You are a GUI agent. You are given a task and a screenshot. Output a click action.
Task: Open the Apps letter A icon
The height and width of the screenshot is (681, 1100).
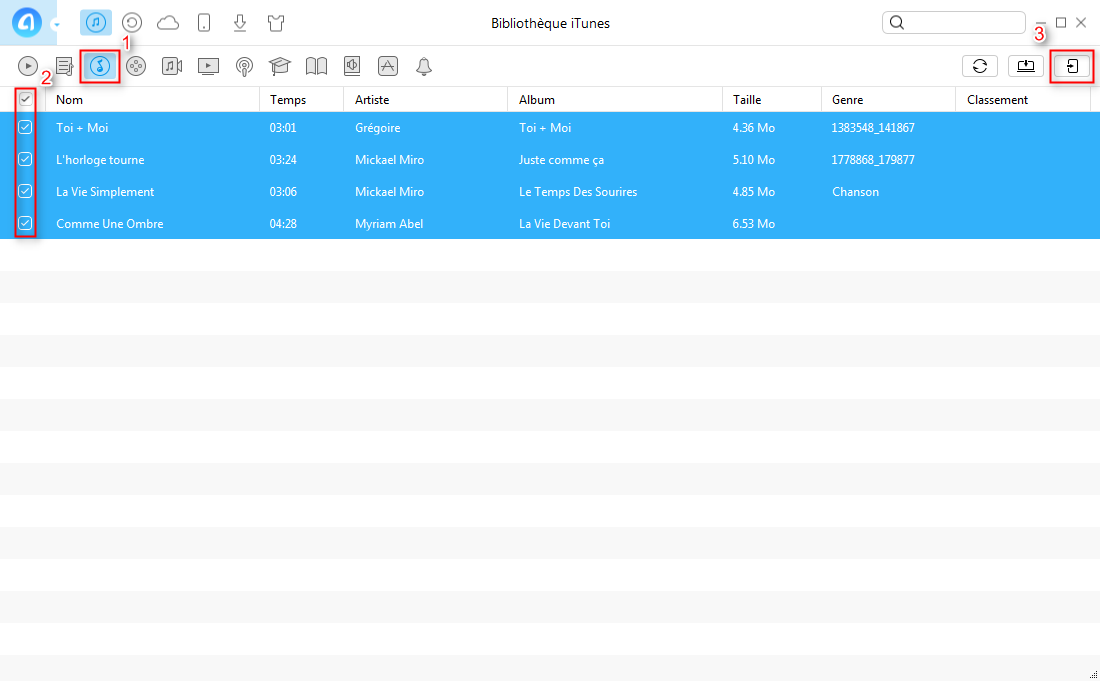tap(388, 67)
